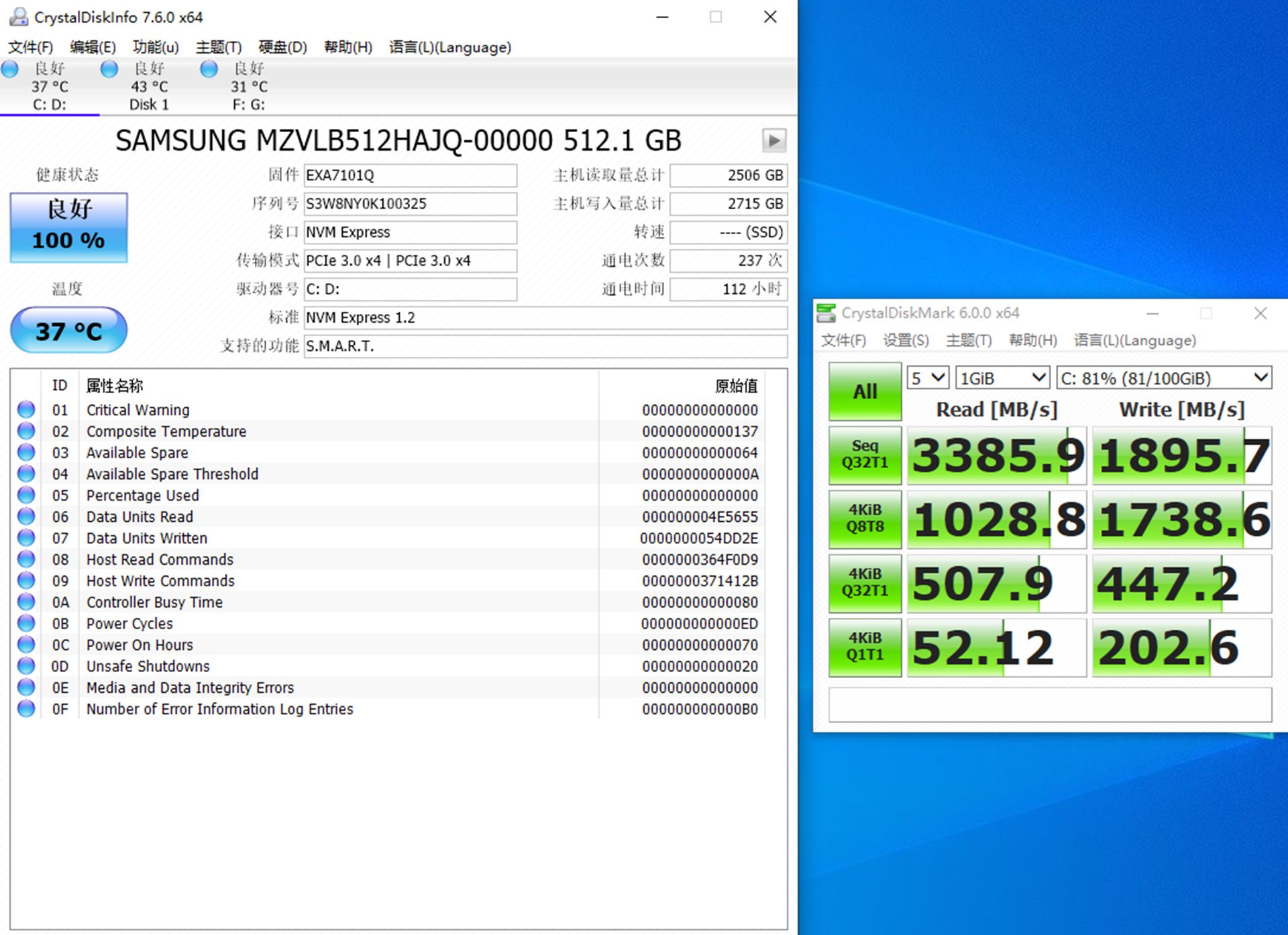
Task: Open the target drive dropdown showing C: 81%
Action: pyautogui.click(x=1164, y=378)
